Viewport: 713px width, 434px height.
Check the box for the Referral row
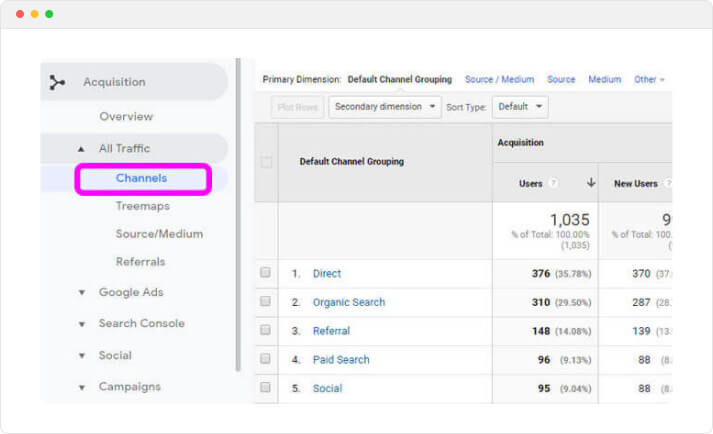[265, 330]
